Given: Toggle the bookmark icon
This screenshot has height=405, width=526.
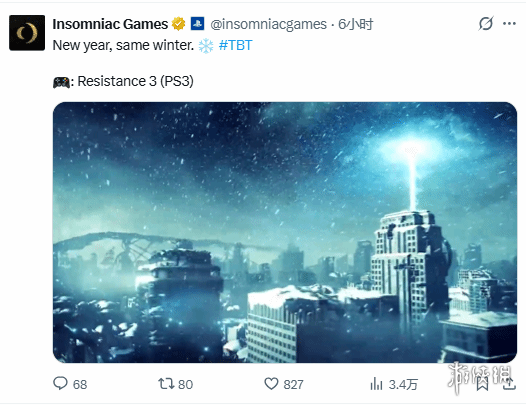Looking at the screenshot, I should (x=482, y=384).
